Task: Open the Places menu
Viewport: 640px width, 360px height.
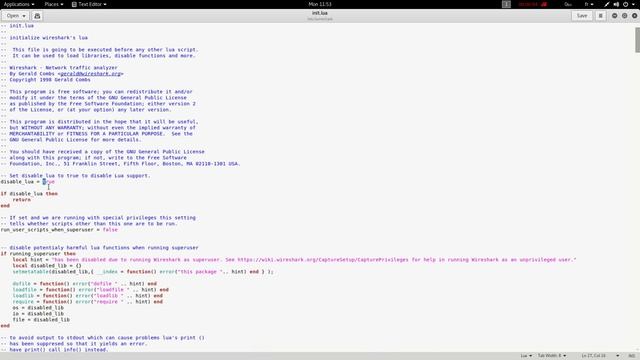Action: pyautogui.click(x=53, y=4)
